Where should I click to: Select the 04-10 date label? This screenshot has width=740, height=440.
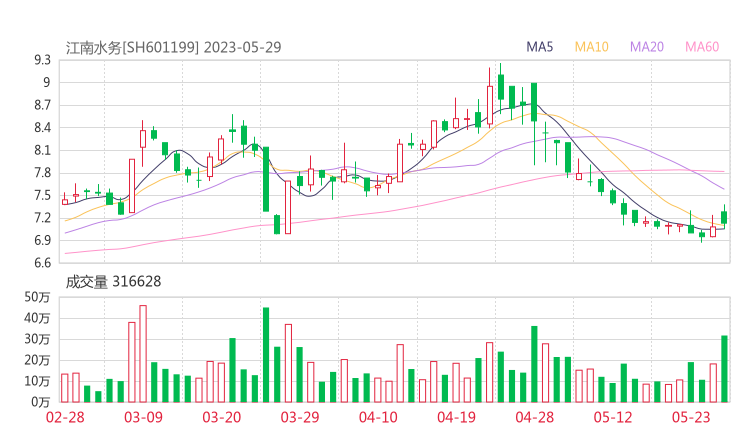pos(378,417)
